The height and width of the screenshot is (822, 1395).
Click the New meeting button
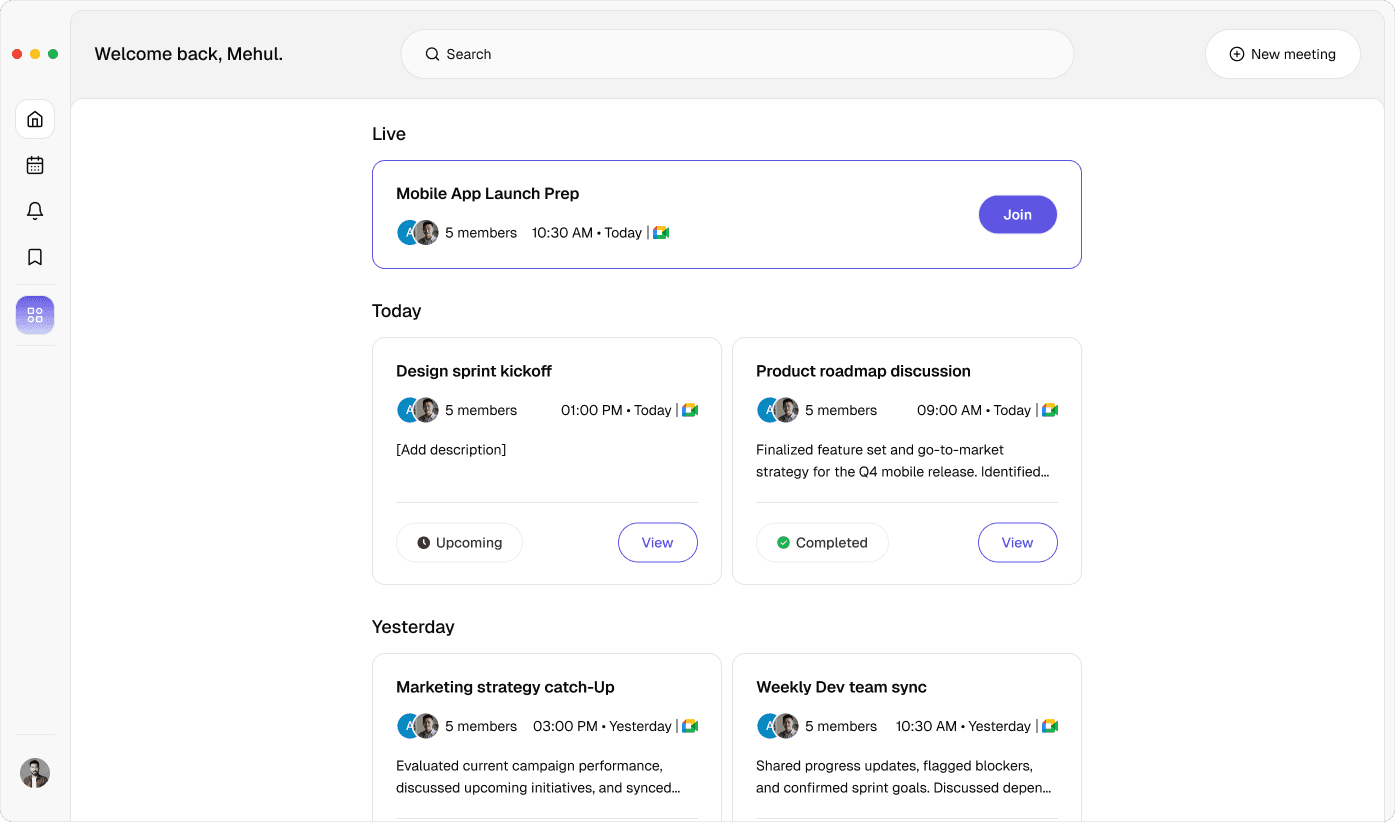point(1282,54)
